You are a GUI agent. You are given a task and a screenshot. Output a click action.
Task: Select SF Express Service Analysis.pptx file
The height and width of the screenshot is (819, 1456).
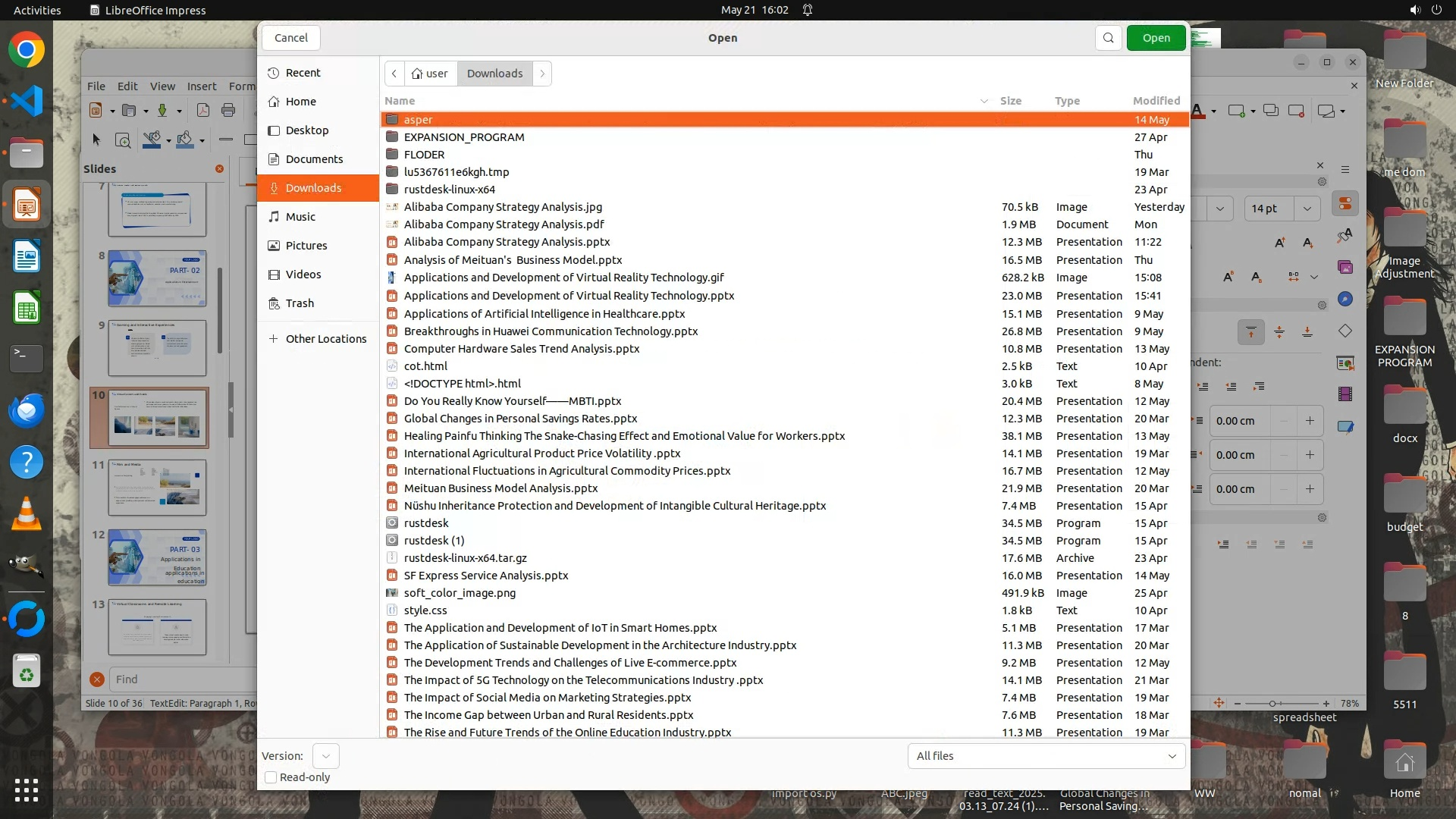pos(485,576)
